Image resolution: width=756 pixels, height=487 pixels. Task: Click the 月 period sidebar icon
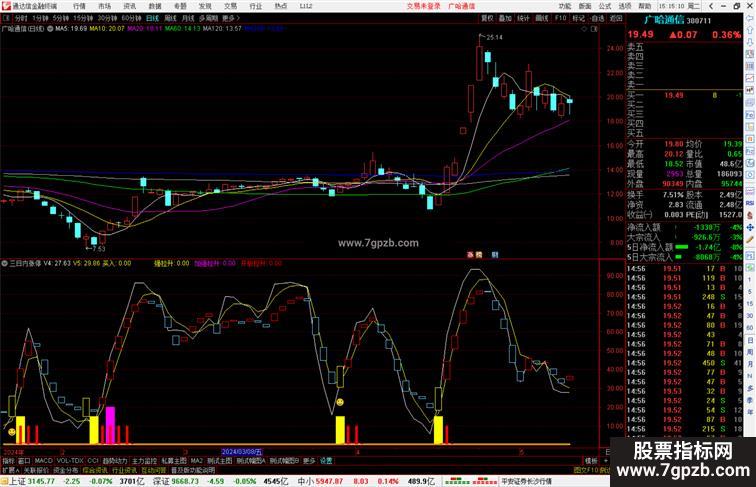[x=750, y=365]
